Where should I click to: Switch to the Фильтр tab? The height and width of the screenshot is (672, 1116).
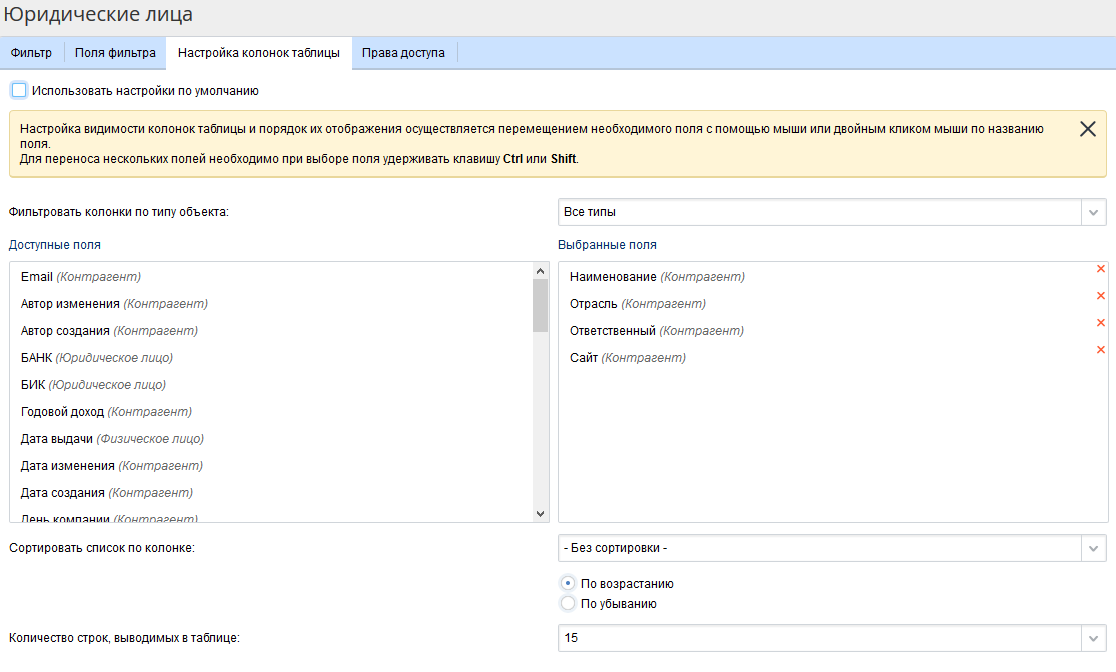point(31,53)
